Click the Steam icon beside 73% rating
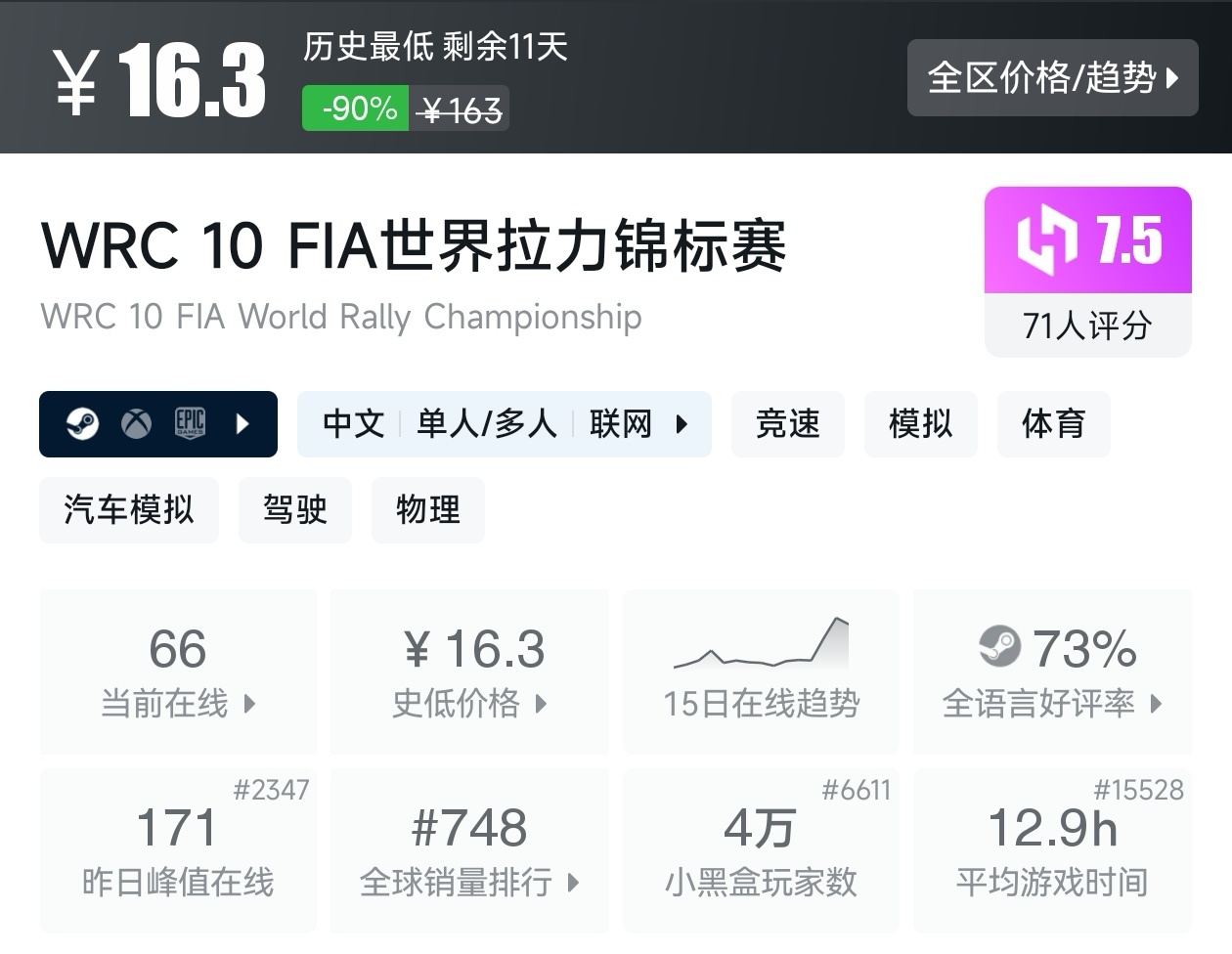Image resolution: width=1232 pixels, height=954 pixels. [x=999, y=647]
